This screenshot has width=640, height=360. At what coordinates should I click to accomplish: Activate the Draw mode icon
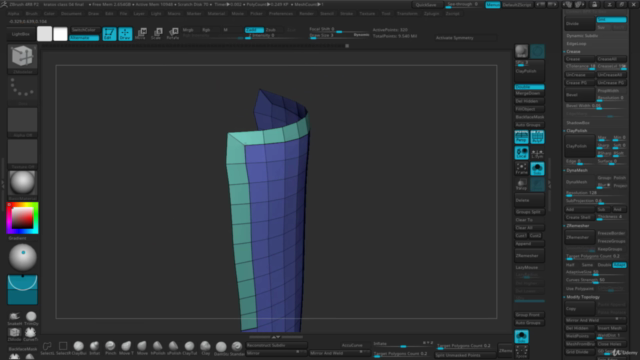click(125, 33)
